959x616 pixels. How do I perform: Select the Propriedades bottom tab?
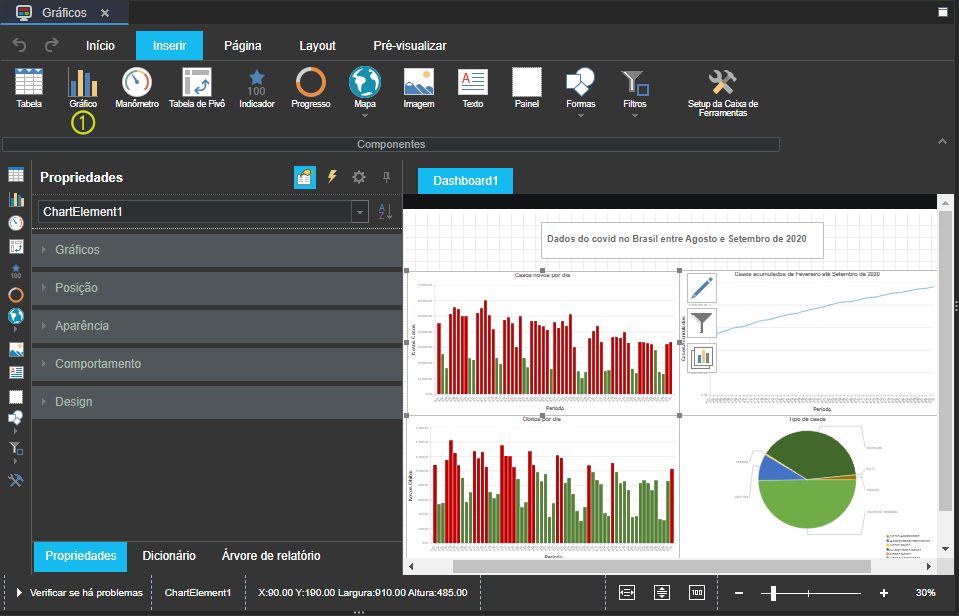click(80, 556)
